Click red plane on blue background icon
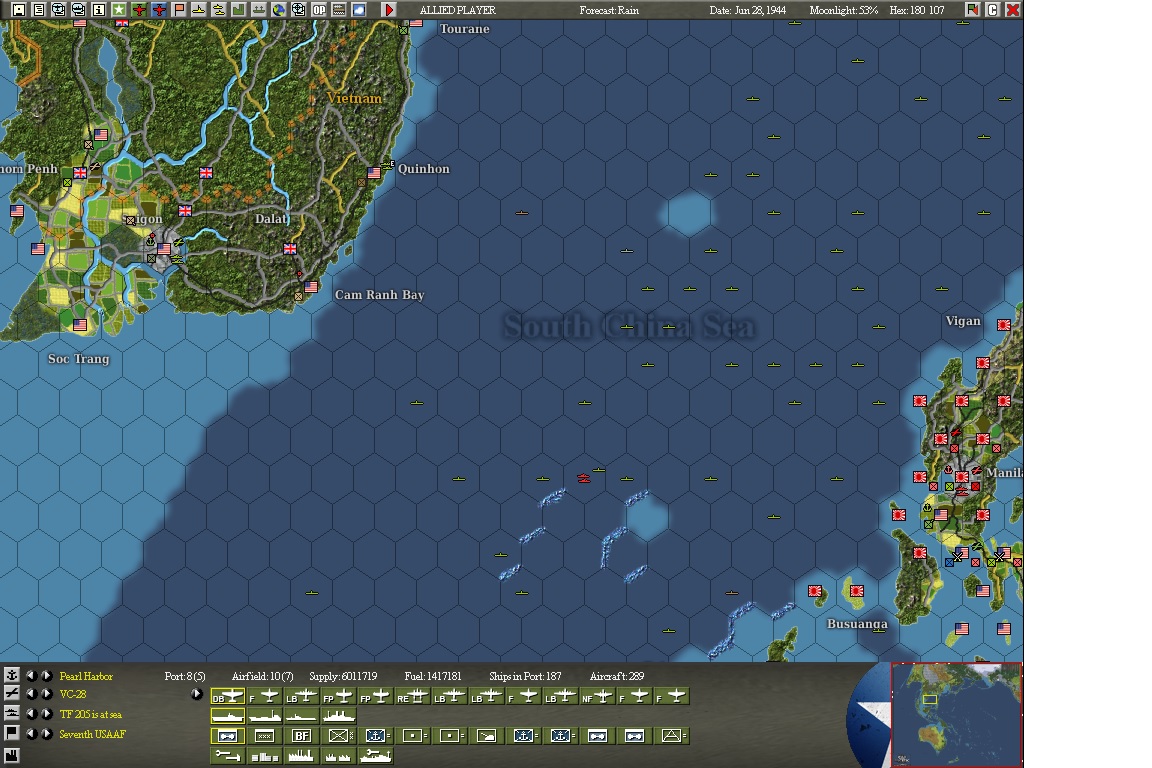Image resolution: width=1152 pixels, height=768 pixels. (x=159, y=10)
